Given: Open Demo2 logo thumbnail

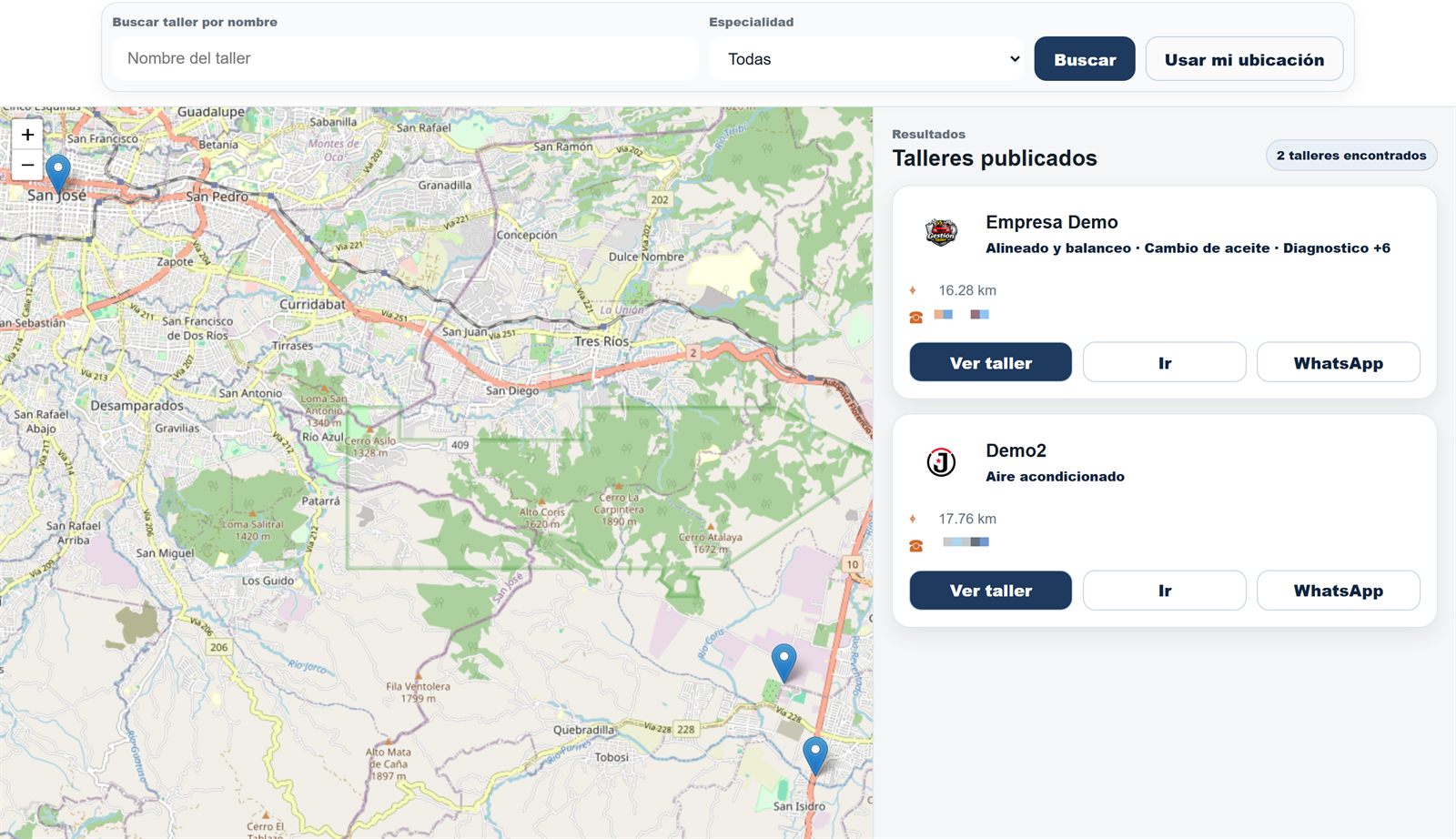Looking at the screenshot, I should pyautogui.click(x=941, y=462).
